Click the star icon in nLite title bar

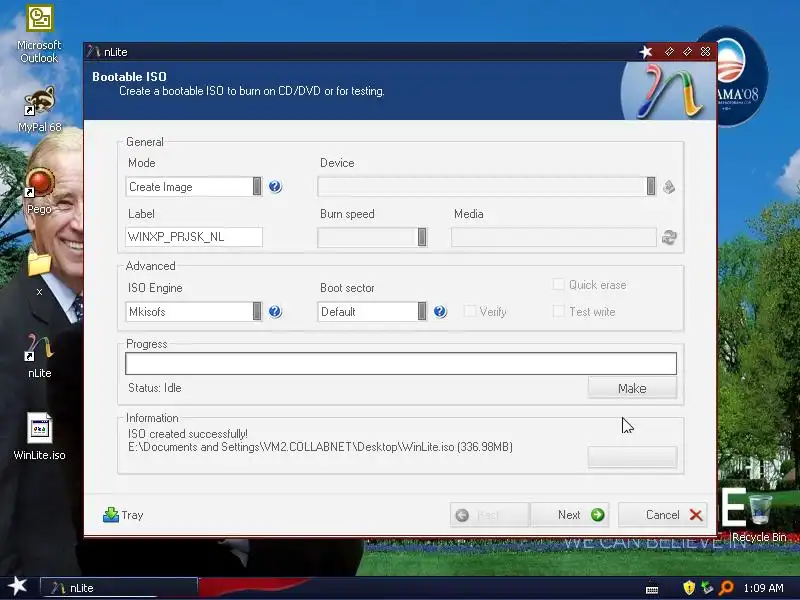tap(646, 52)
